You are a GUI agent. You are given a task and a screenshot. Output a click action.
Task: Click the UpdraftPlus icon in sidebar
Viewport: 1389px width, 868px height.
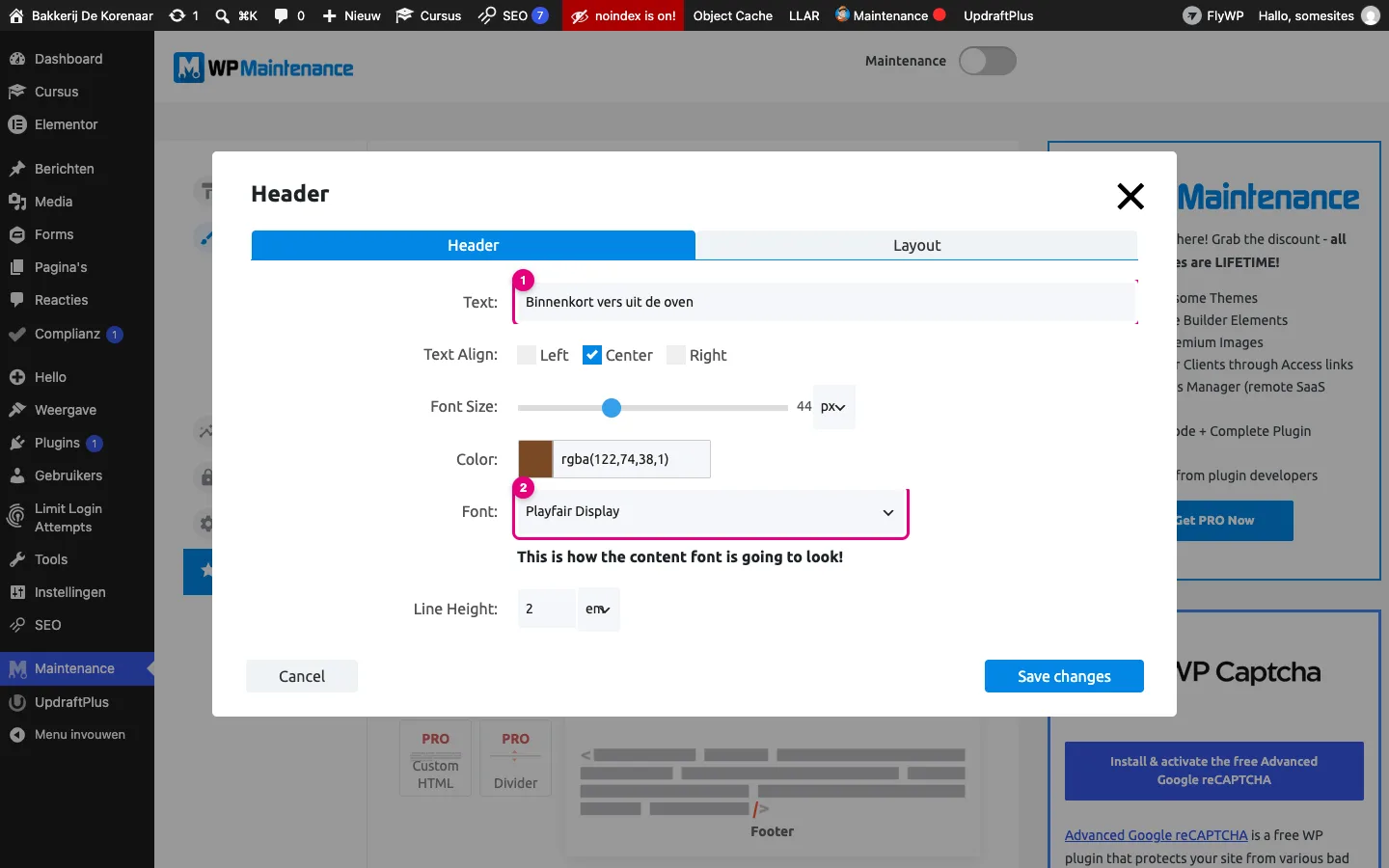16,702
